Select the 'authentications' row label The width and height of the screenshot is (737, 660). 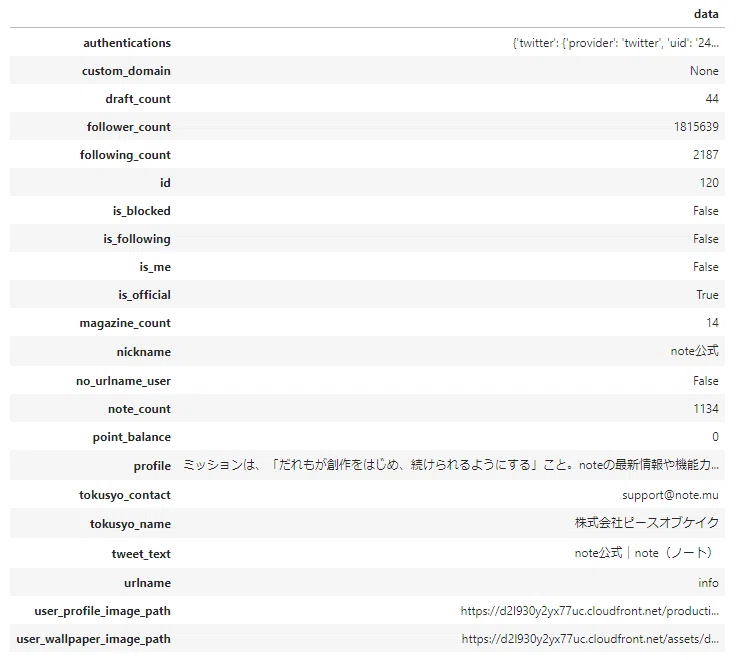(x=127, y=43)
